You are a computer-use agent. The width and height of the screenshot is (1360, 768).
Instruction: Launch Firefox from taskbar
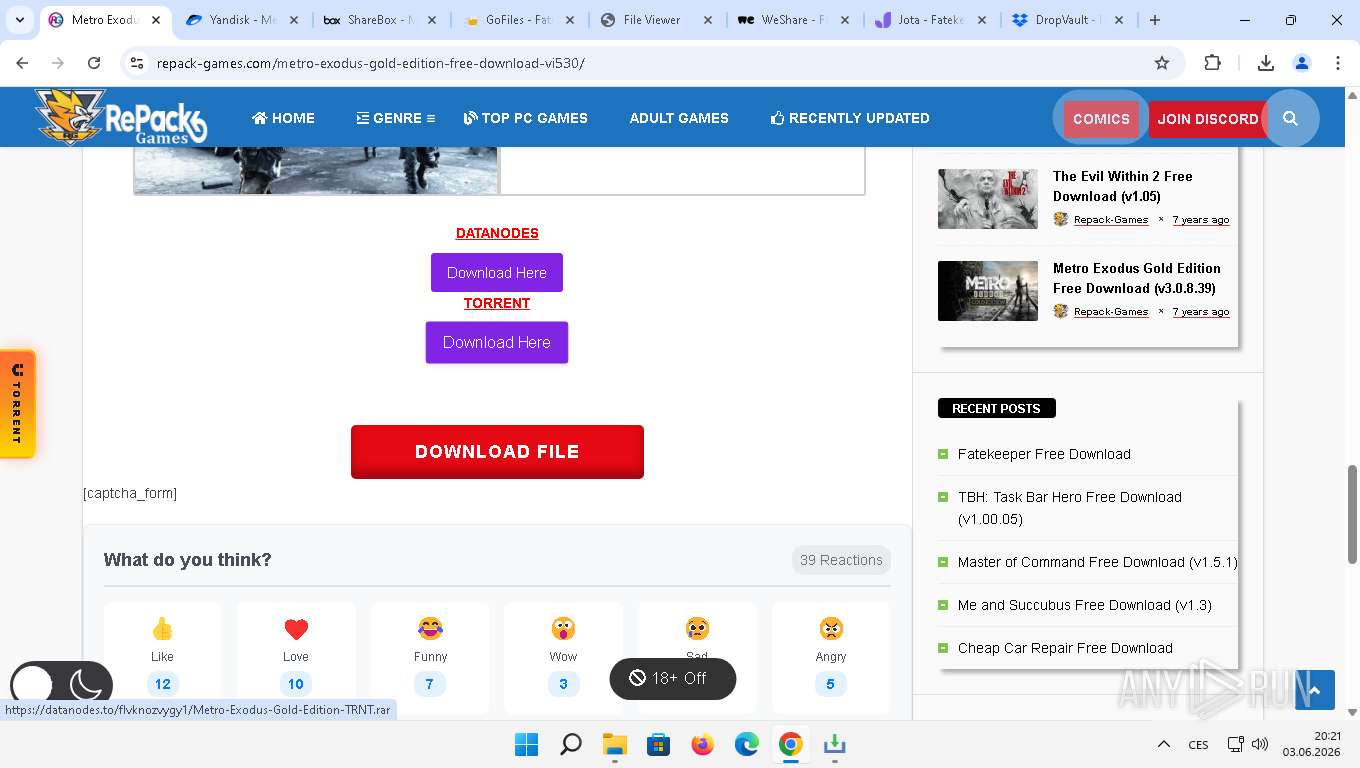tap(703, 744)
